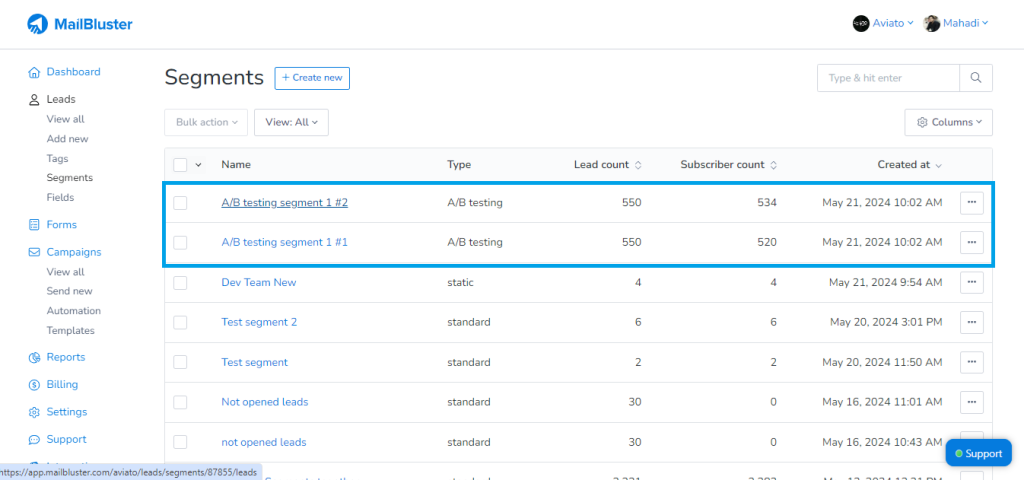This screenshot has width=1024, height=480.
Task: Click the Forms icon in sidebar
Action: 34,225
